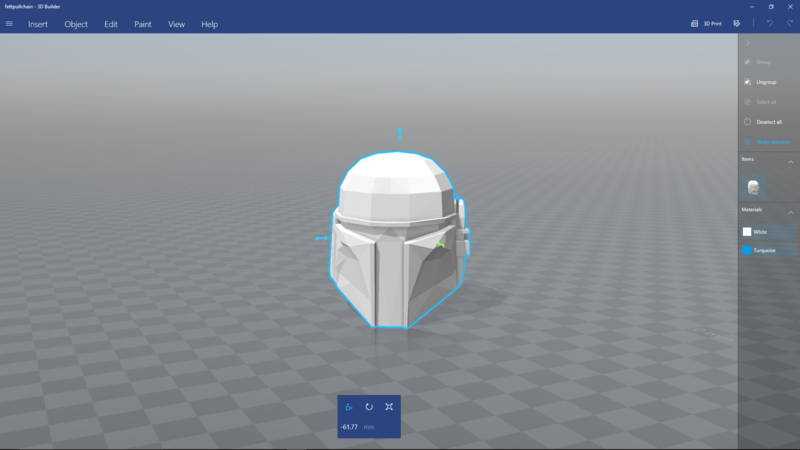Screen dimensions: 800x450
Task: Open the Object menu
Action: 76,24
